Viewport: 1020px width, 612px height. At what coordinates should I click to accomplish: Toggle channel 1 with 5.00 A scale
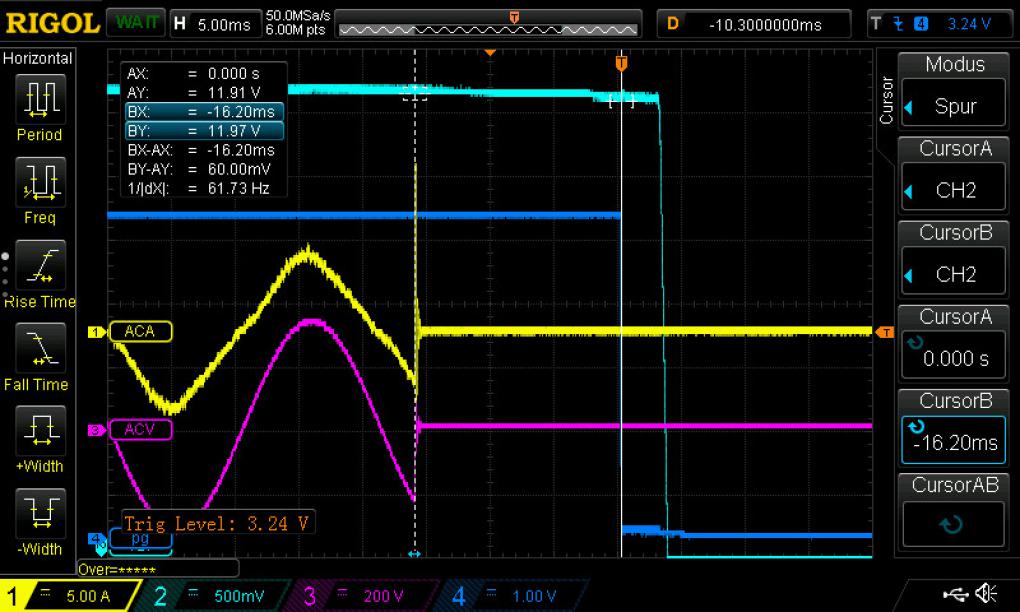pos(69,595)
